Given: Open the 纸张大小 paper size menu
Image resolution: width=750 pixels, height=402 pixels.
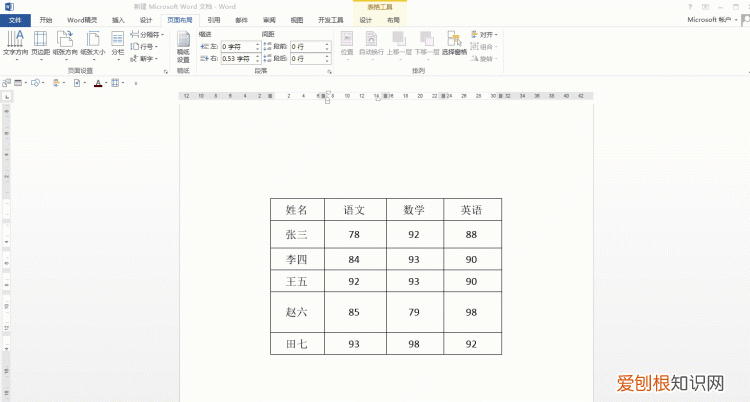Looking at the screenshot, I should [93, 45].
